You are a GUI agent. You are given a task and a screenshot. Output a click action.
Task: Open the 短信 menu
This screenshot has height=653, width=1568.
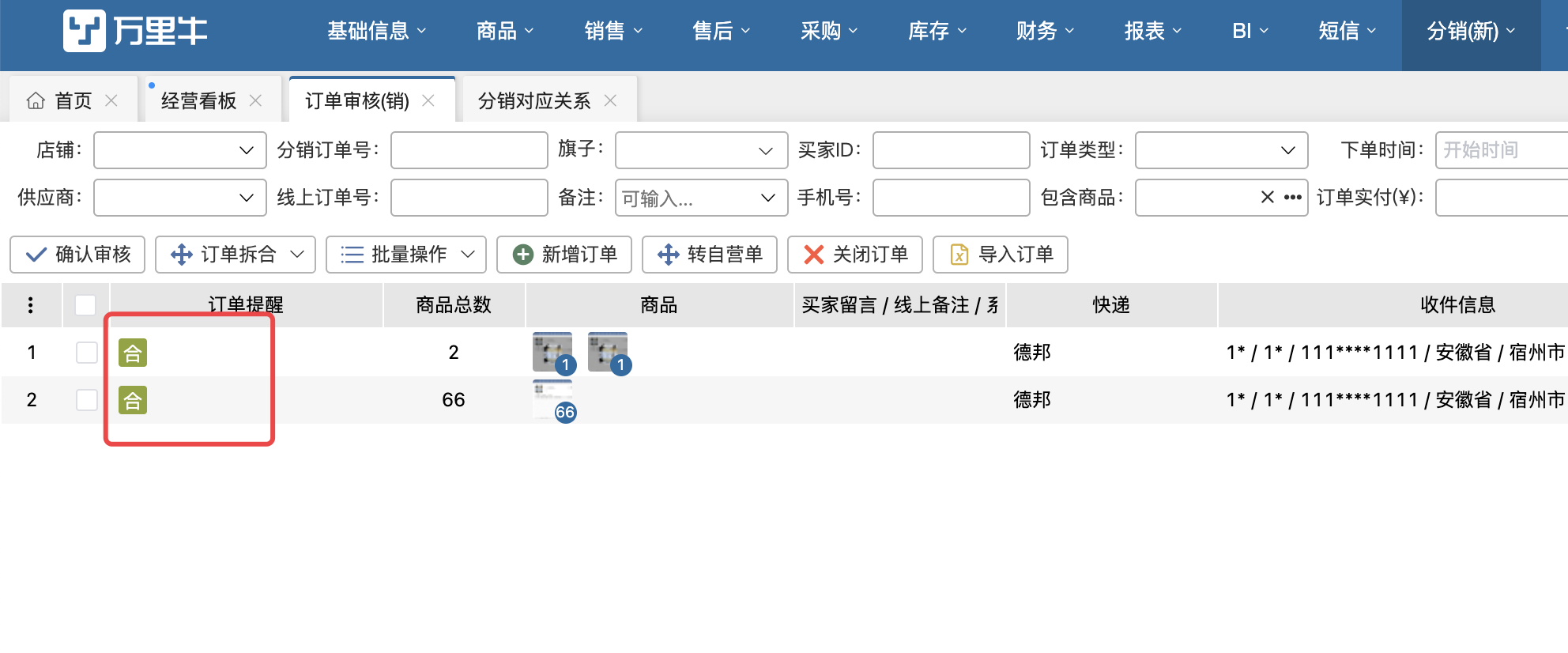1347,31
